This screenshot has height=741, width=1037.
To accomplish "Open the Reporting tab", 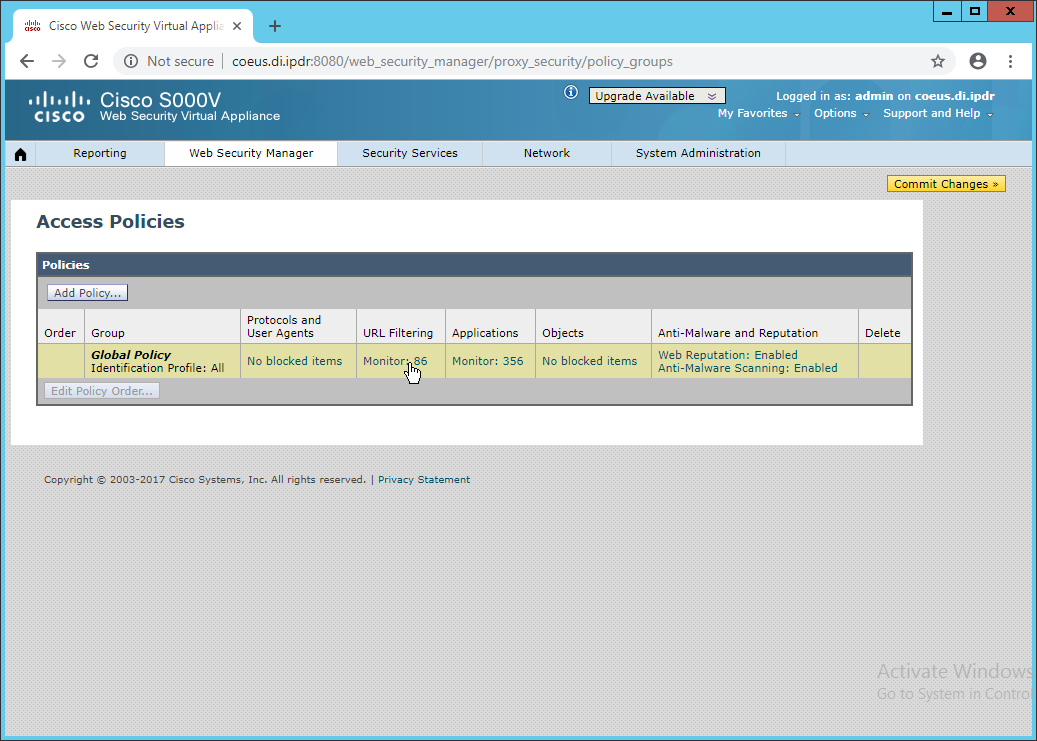I will click(100, 153).
